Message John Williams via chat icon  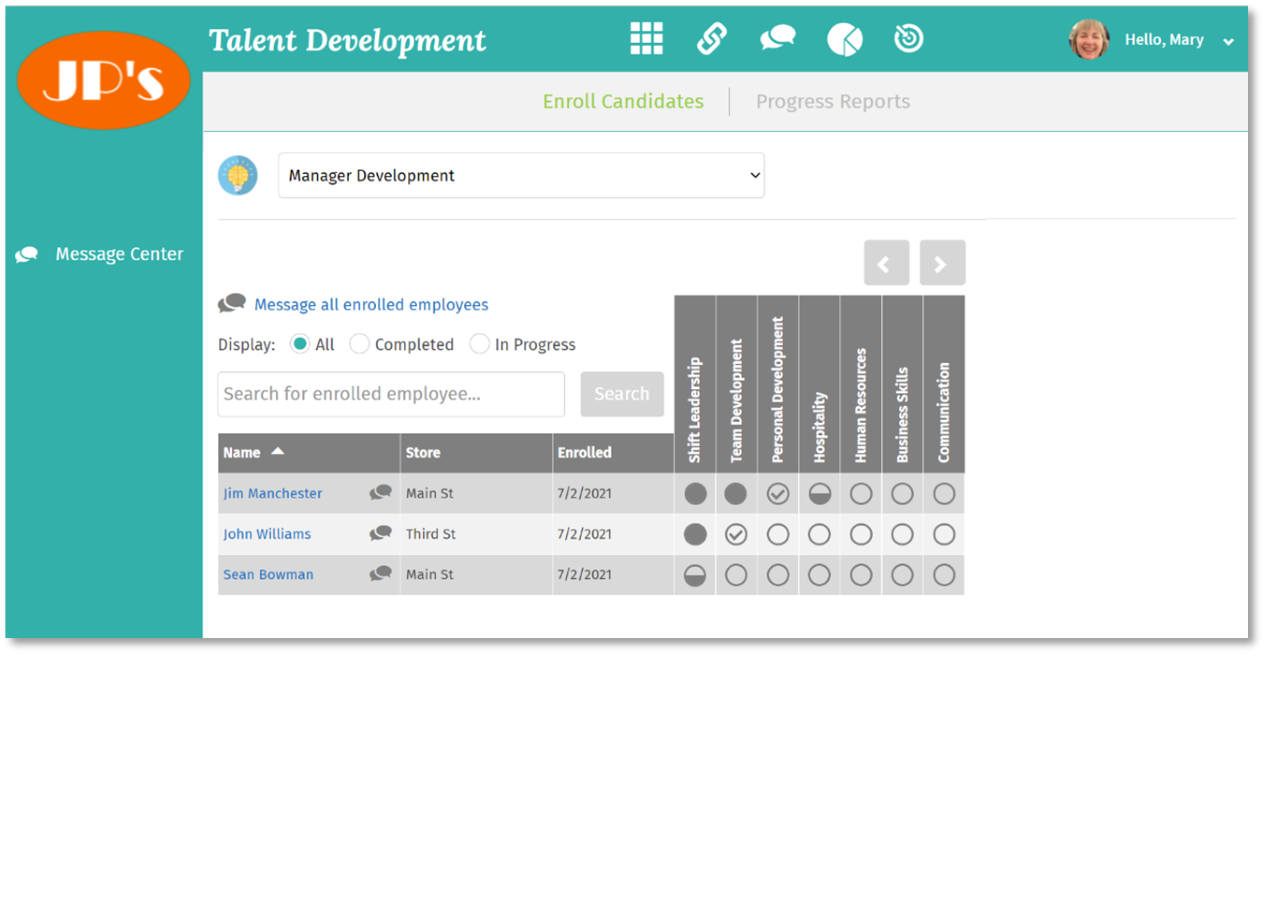tap(380, 533)
